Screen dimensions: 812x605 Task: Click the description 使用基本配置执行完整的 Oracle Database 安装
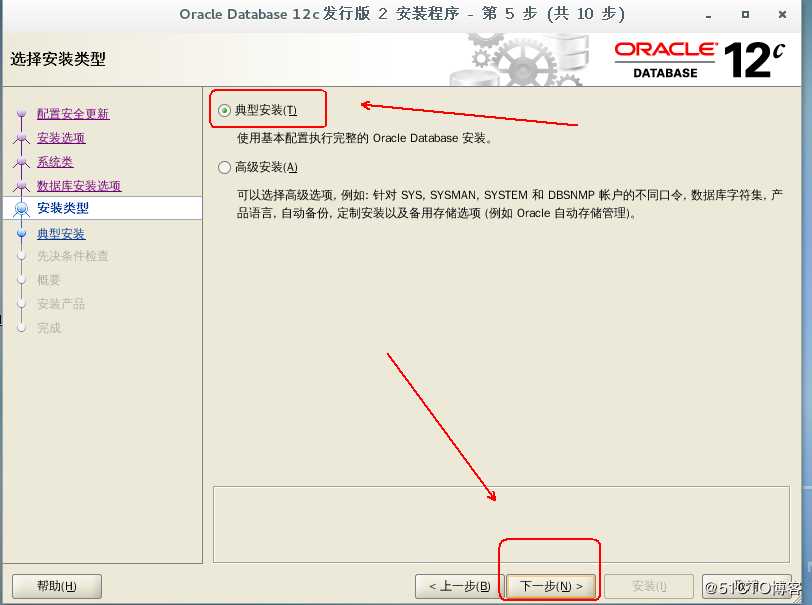(364, 138)
